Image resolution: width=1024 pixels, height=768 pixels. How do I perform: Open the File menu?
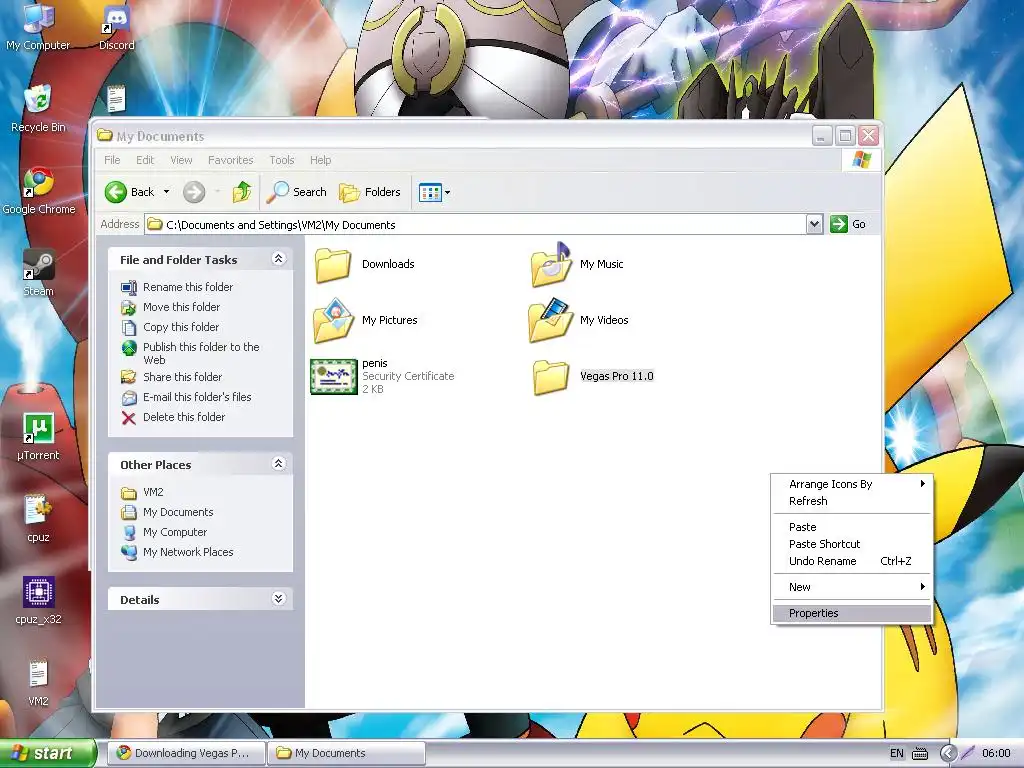click(112, 160)
